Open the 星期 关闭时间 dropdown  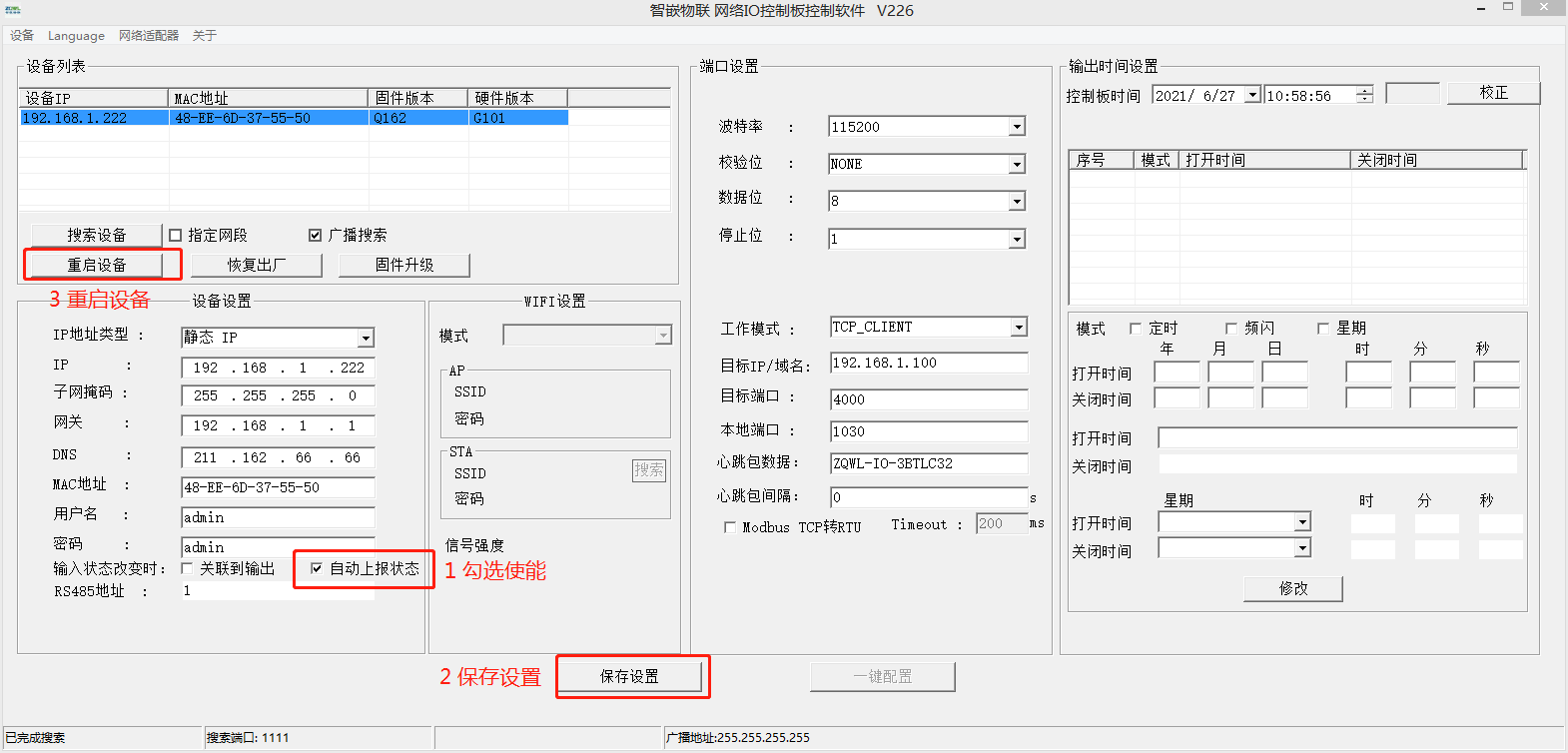[x=1302, y=548]
